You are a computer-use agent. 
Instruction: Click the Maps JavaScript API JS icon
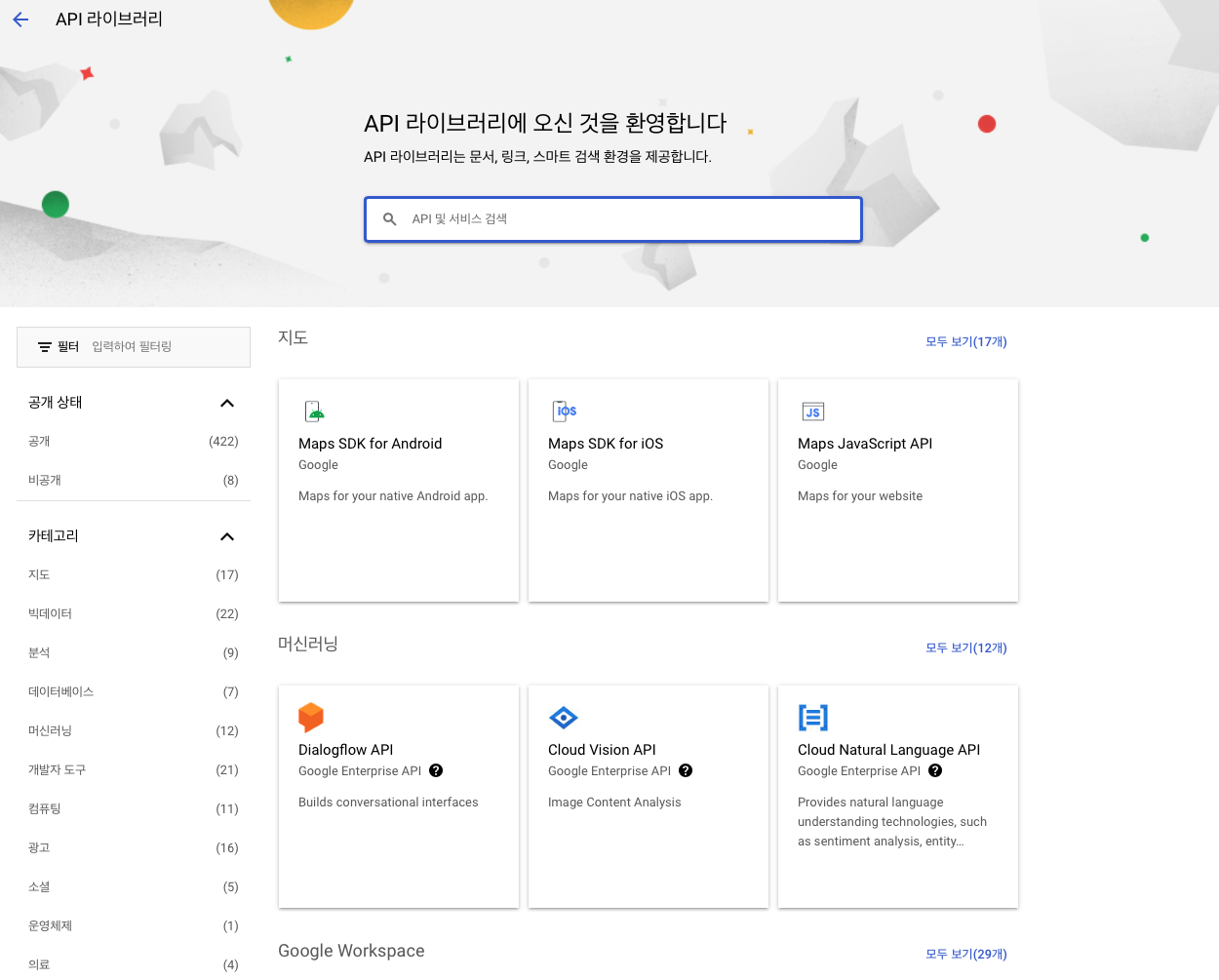[x=813, y=412]
